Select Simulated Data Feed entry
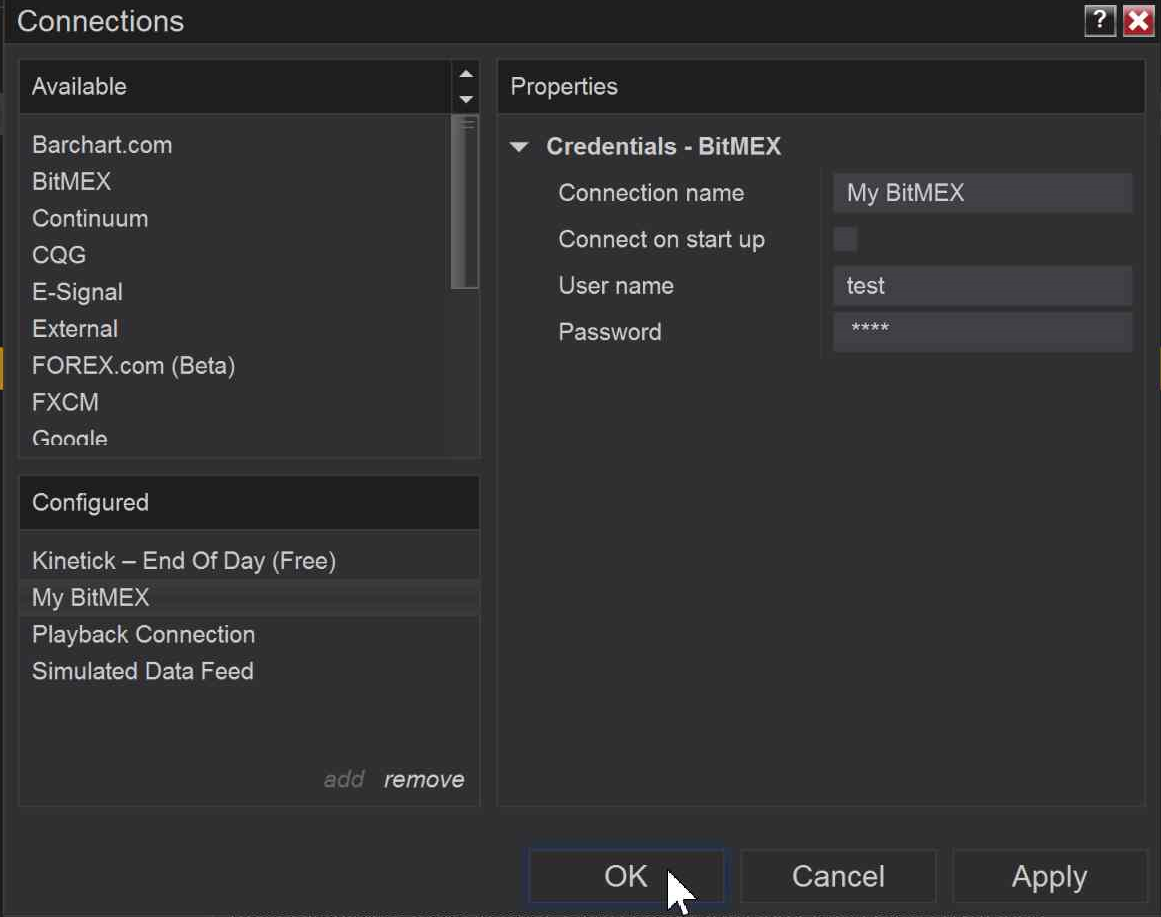The image size is (1161, 917). point(249,671)
